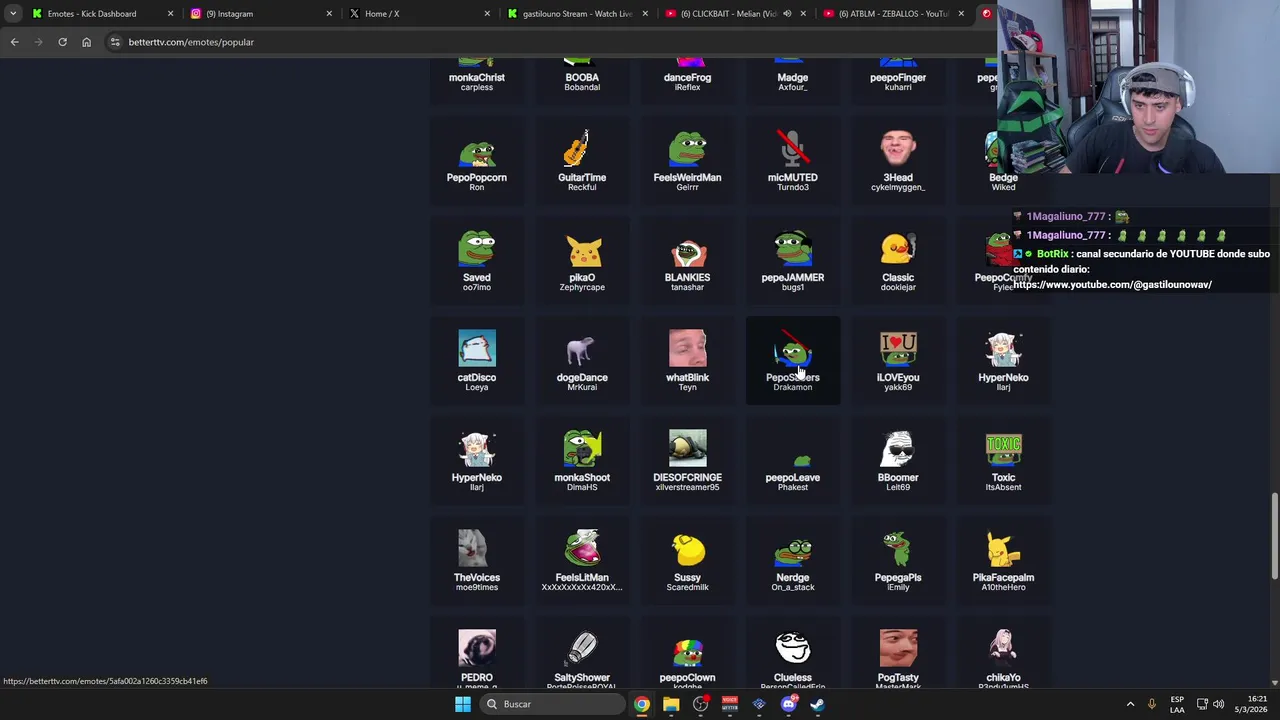Select the pikaO emote

click(582, 260)
